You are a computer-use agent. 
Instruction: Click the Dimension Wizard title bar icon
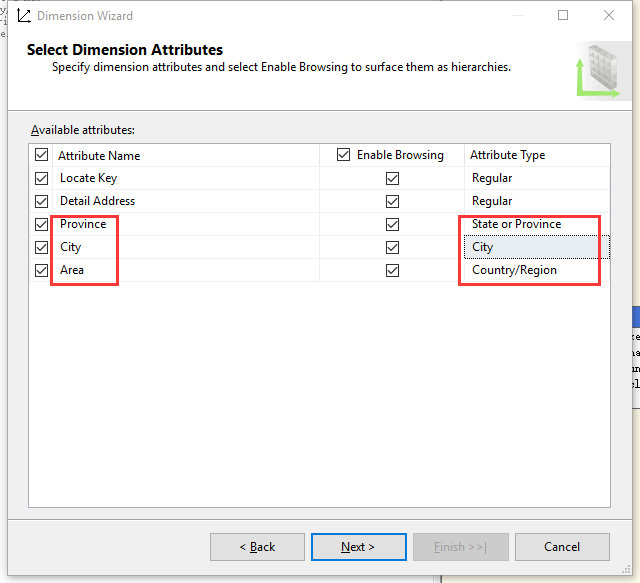click(24, 16)
